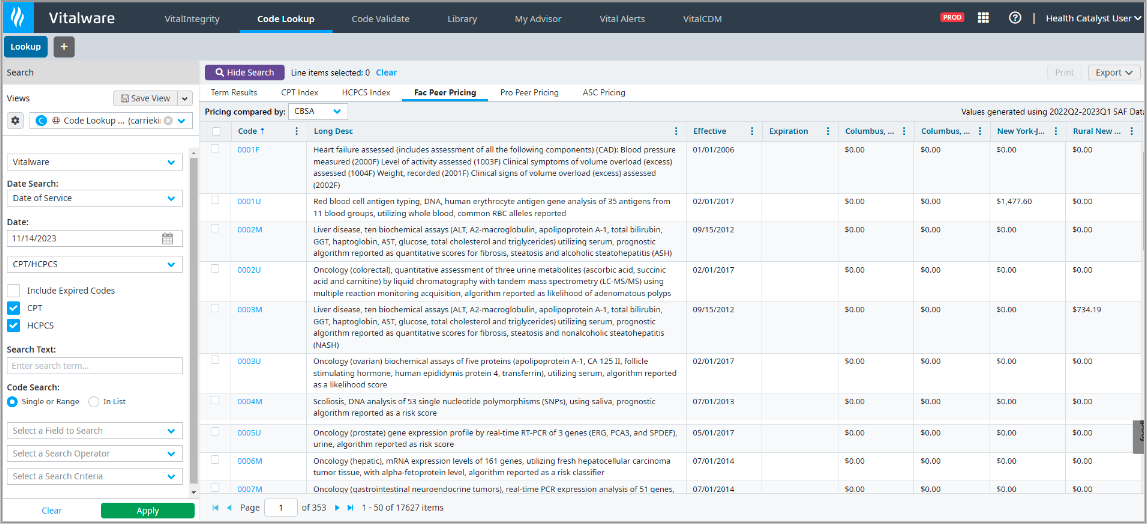Switch to the ASC Pricing tab
Viewport: 1147px width, 524px height.
(x=603, y=93)
